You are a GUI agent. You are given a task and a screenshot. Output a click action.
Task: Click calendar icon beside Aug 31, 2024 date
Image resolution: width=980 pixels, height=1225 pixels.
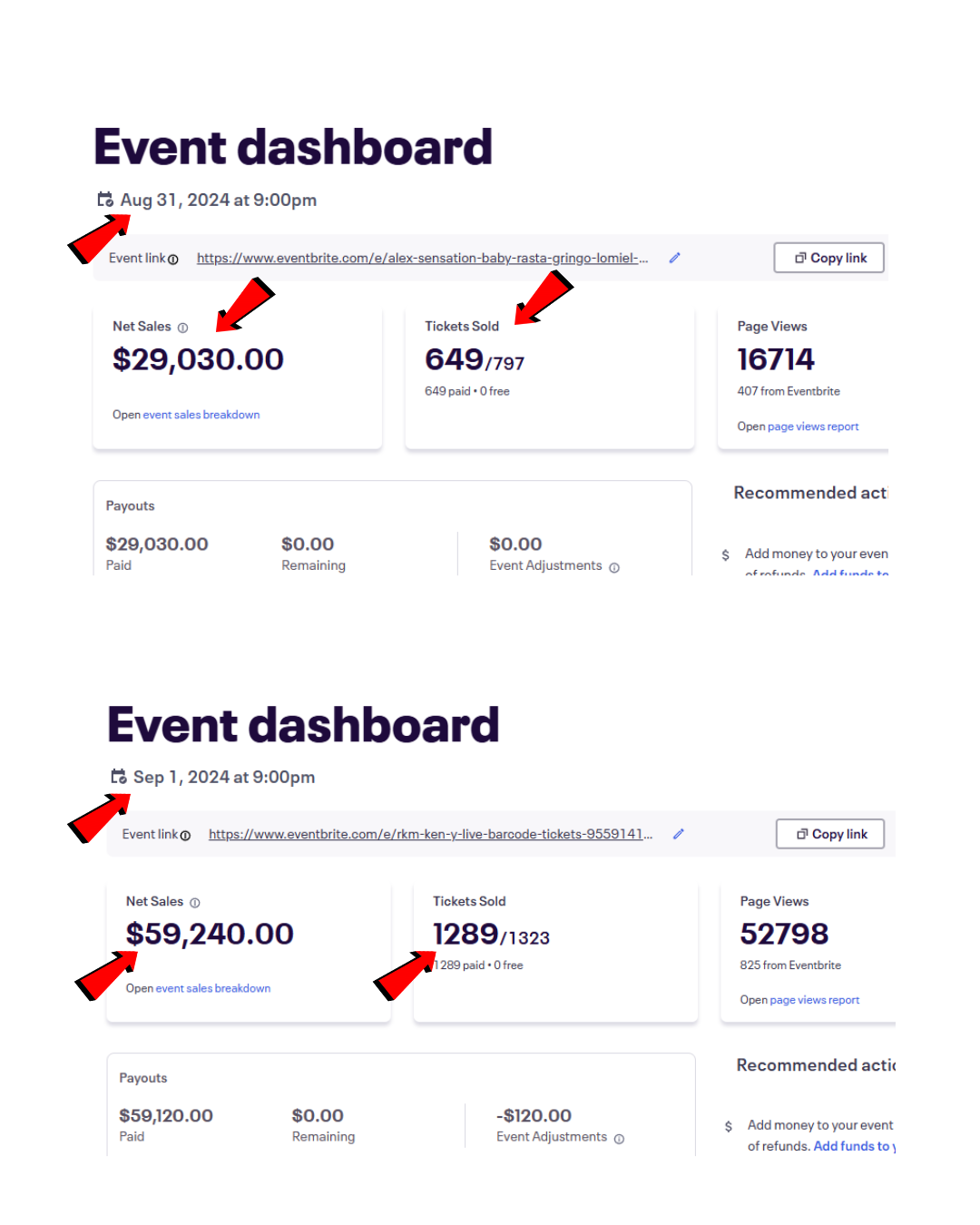click(x=105, y=199)
